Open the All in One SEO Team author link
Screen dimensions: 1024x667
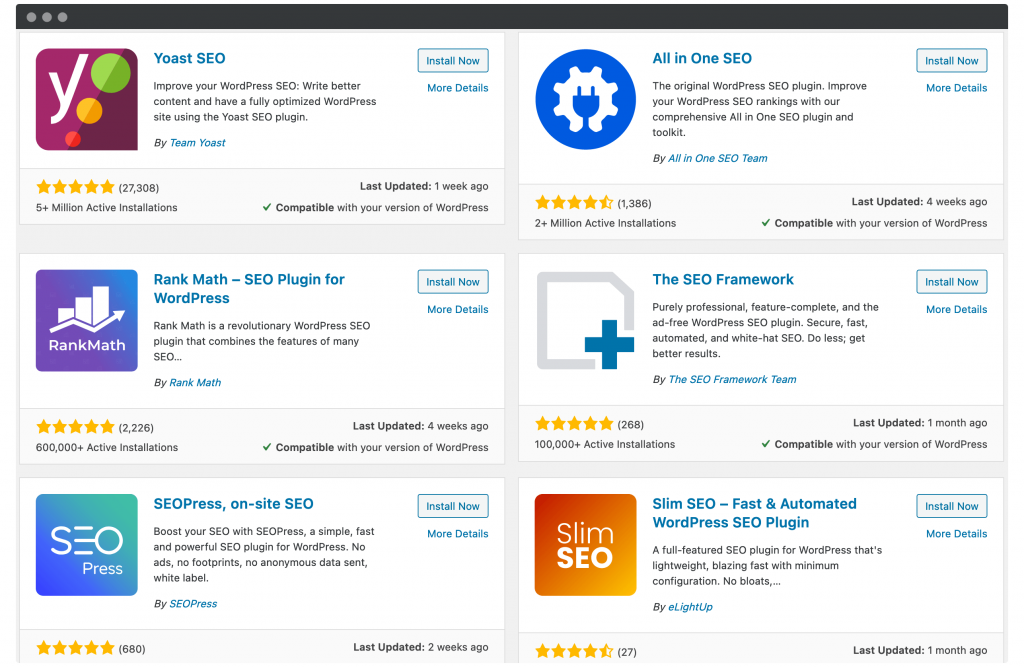point(718,159)
